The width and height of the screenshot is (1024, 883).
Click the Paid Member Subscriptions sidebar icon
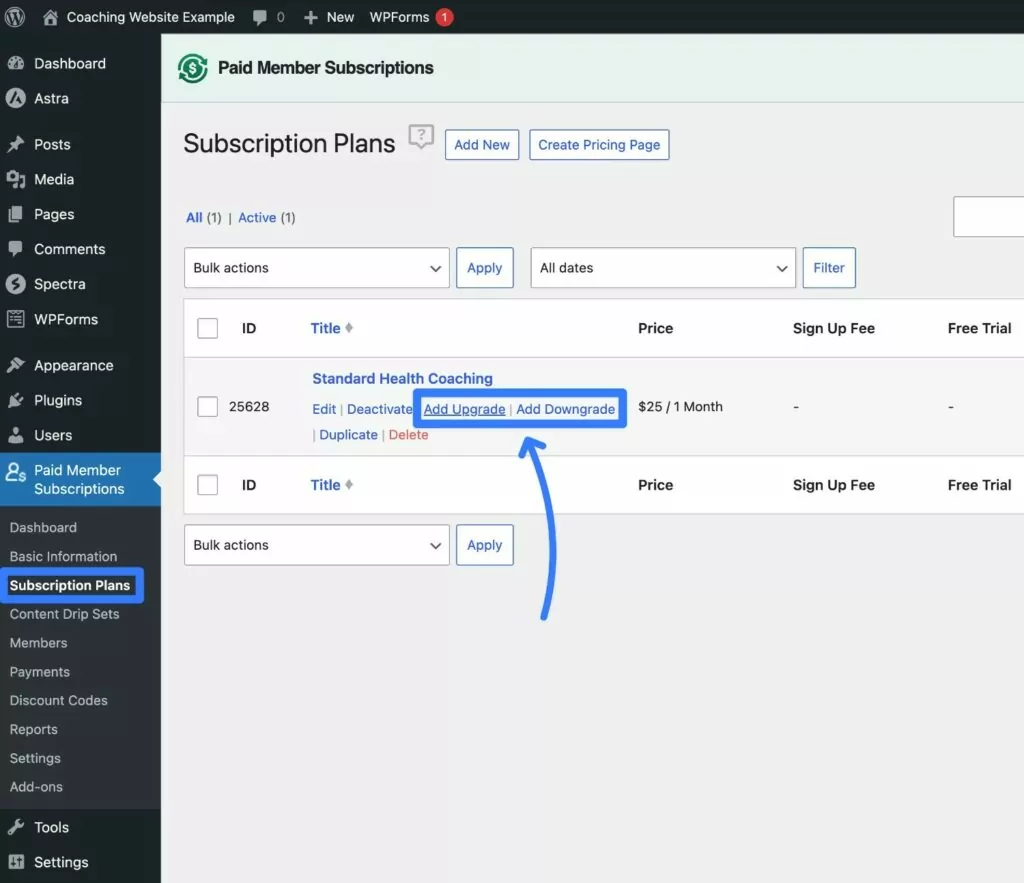16,472
